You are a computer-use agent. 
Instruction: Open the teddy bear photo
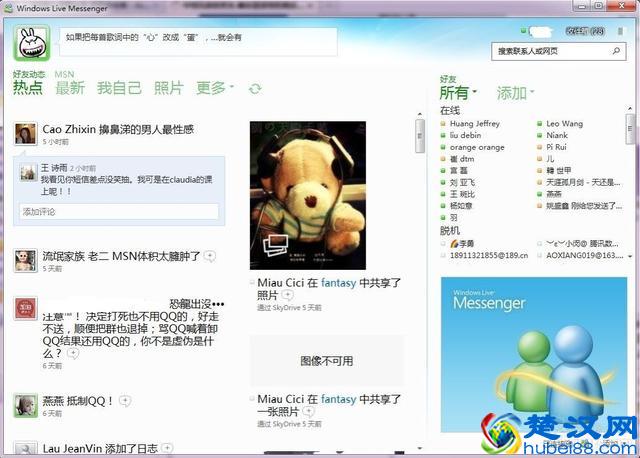coord(308,195)
